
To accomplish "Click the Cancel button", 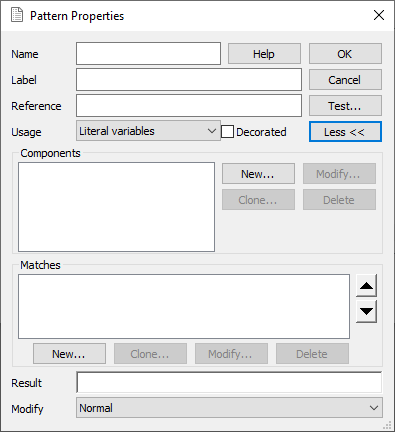I will (345, 80).
